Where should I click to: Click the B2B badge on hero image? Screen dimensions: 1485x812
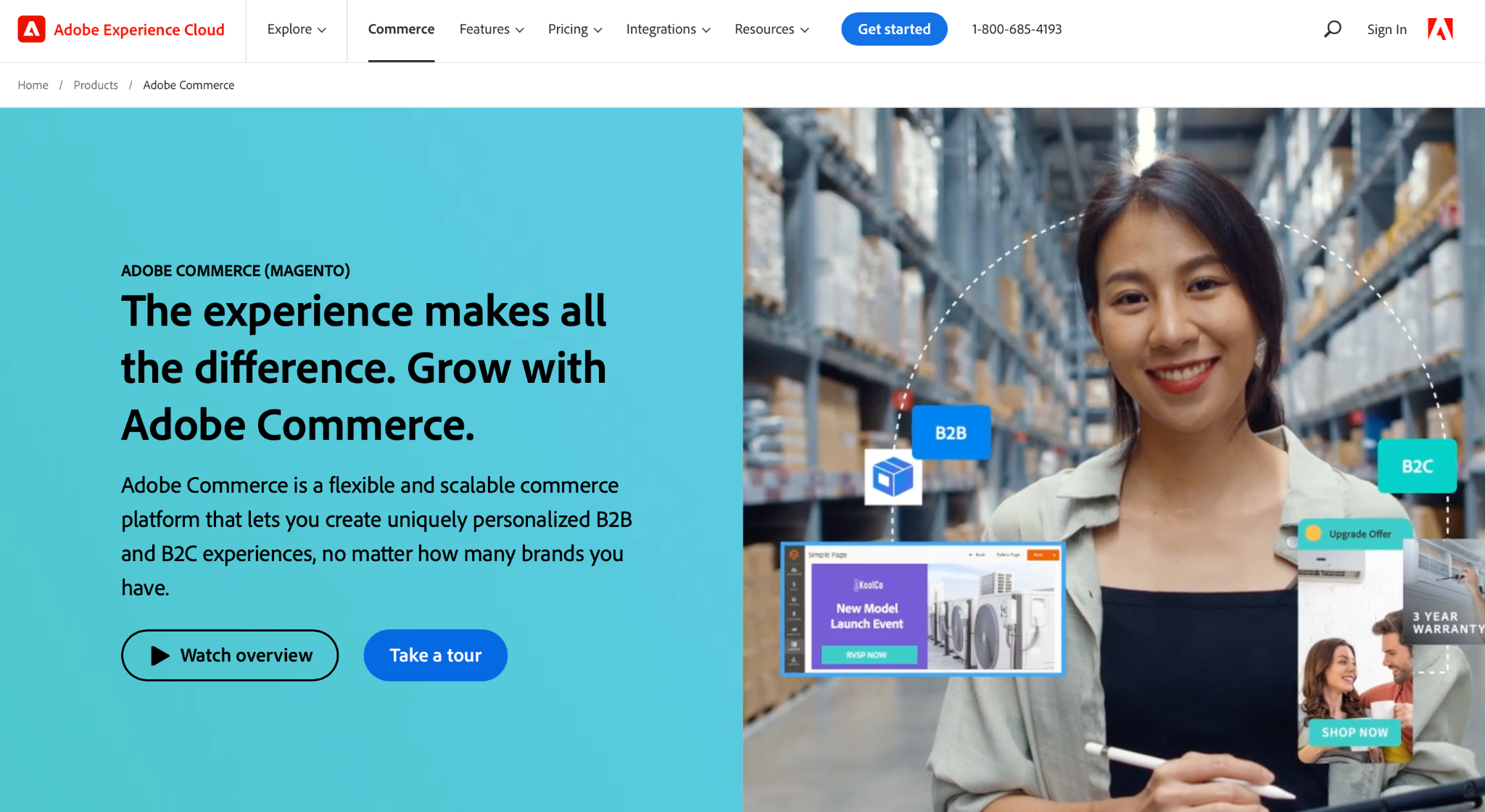(x=951, y=433)
